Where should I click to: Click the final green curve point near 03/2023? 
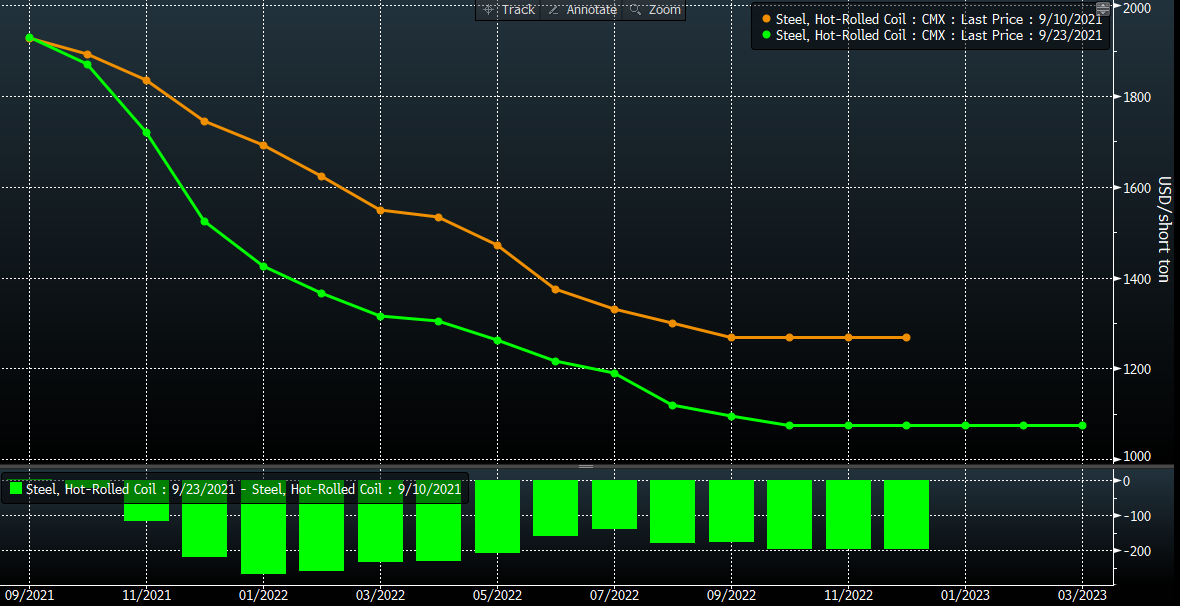[x=1082, y=426]
